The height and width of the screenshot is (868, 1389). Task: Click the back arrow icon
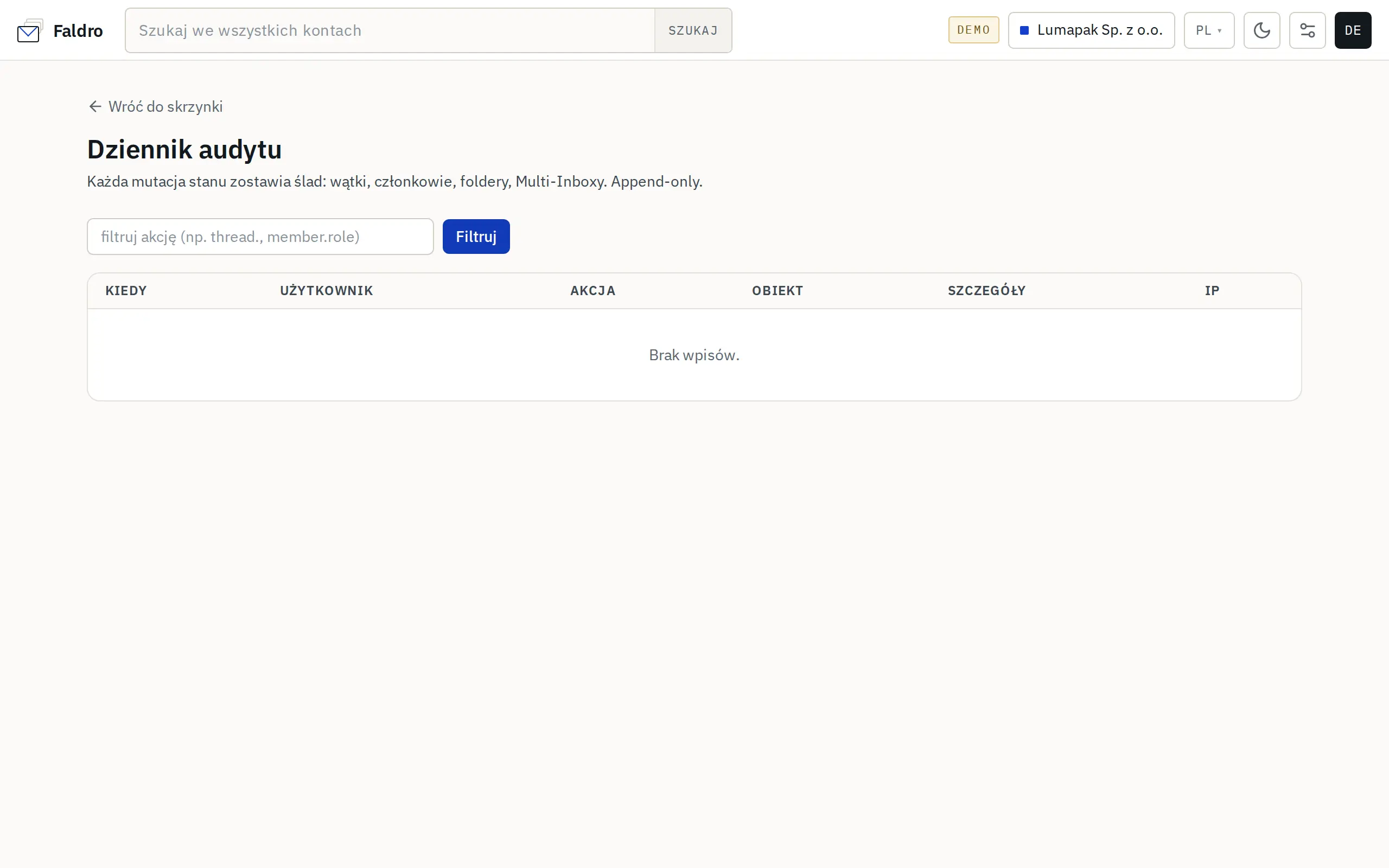click(x=95, y=107)
